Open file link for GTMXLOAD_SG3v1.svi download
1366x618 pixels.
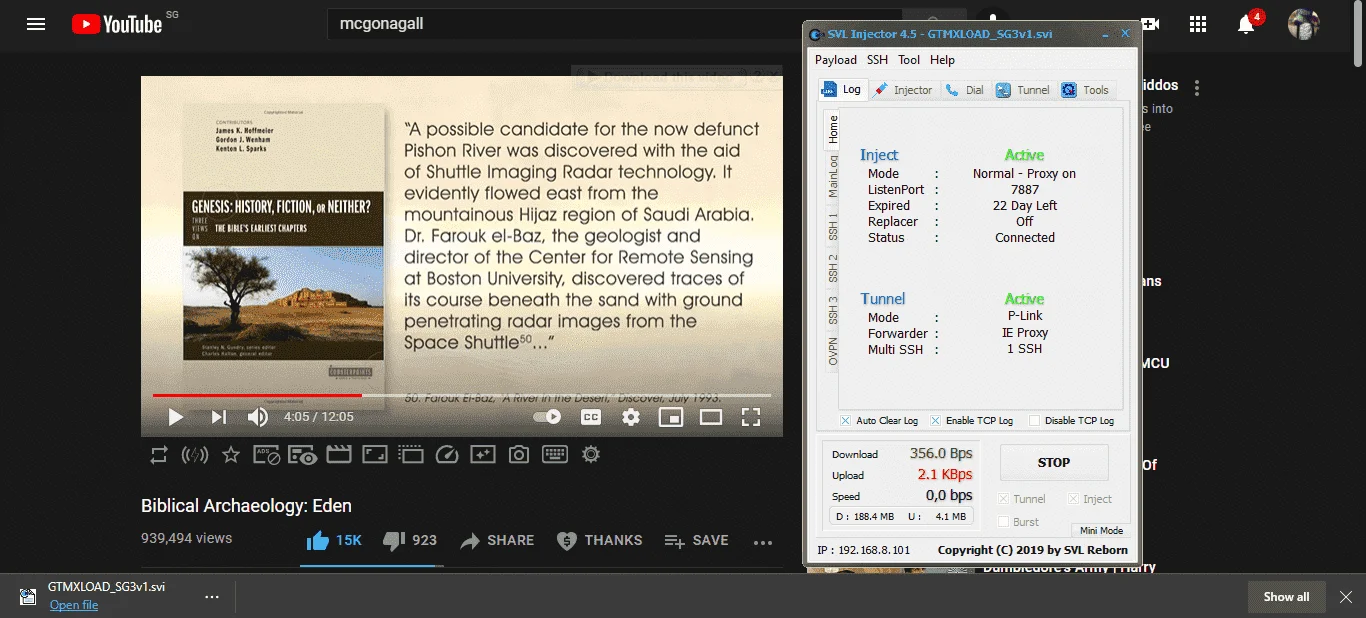click(x=74, y=605)
